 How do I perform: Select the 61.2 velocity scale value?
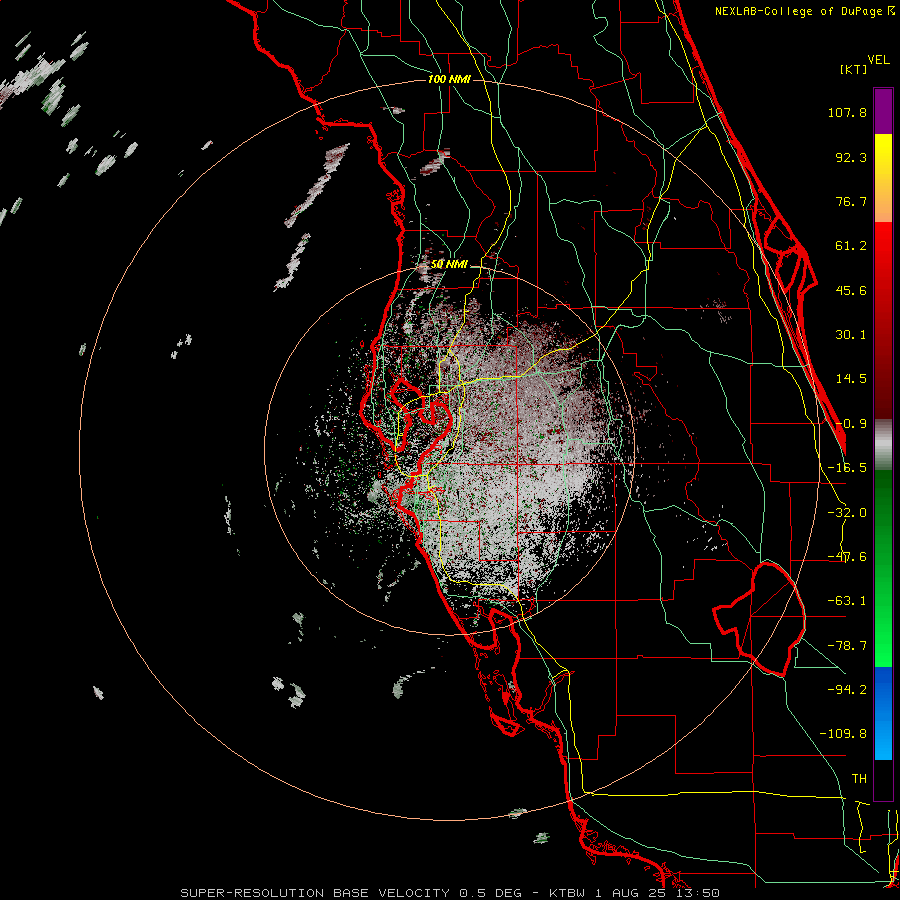tap(851, 246)
